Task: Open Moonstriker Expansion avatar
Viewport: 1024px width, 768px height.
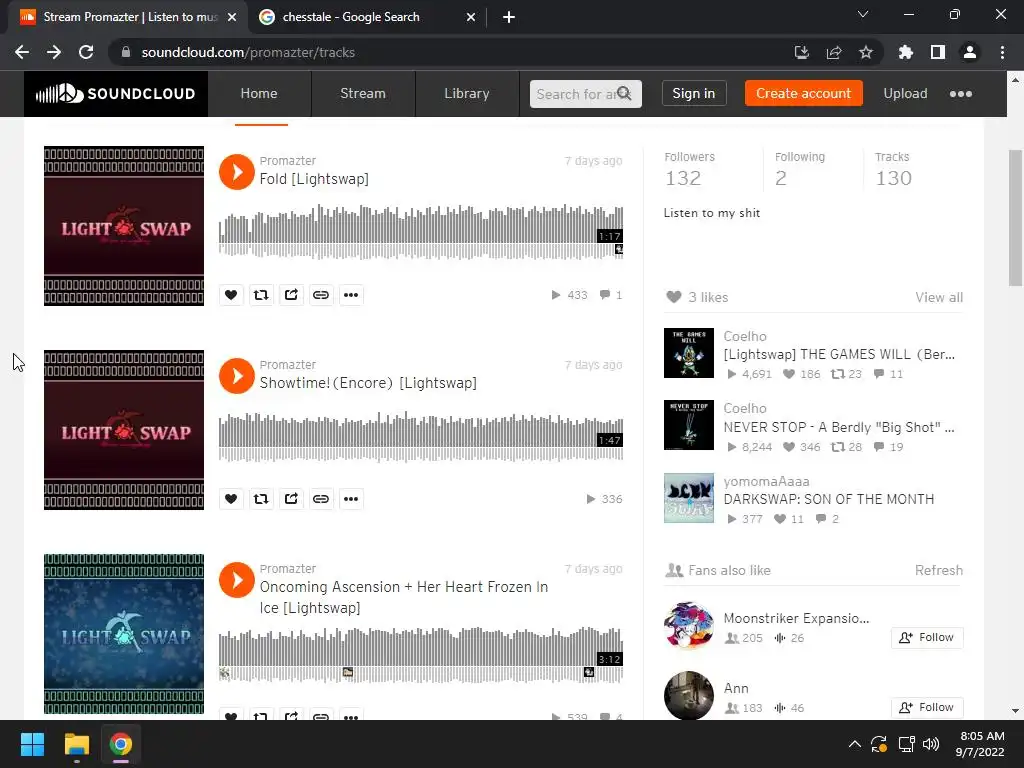Action: tap(689, 626)
